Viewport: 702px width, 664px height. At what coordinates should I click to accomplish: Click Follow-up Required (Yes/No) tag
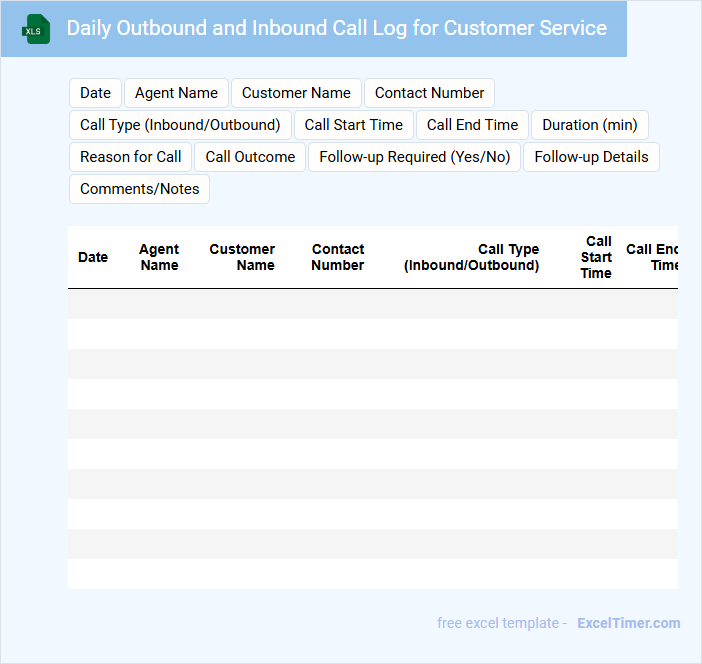click(414, 157)
